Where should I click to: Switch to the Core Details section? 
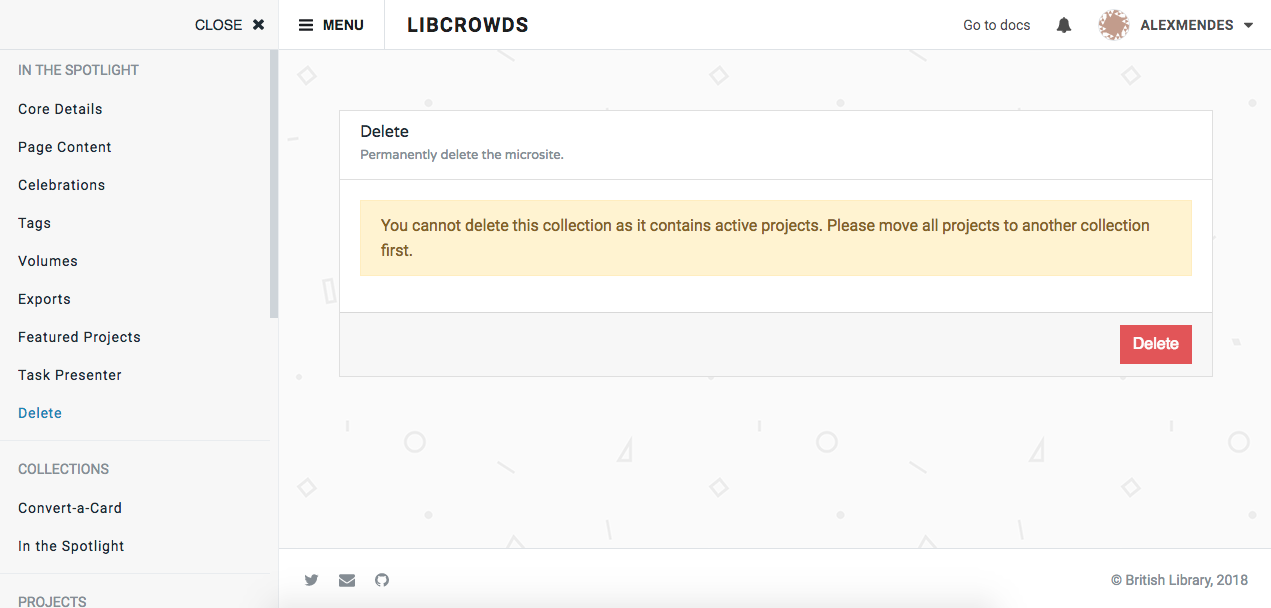(x=60, y=108)
